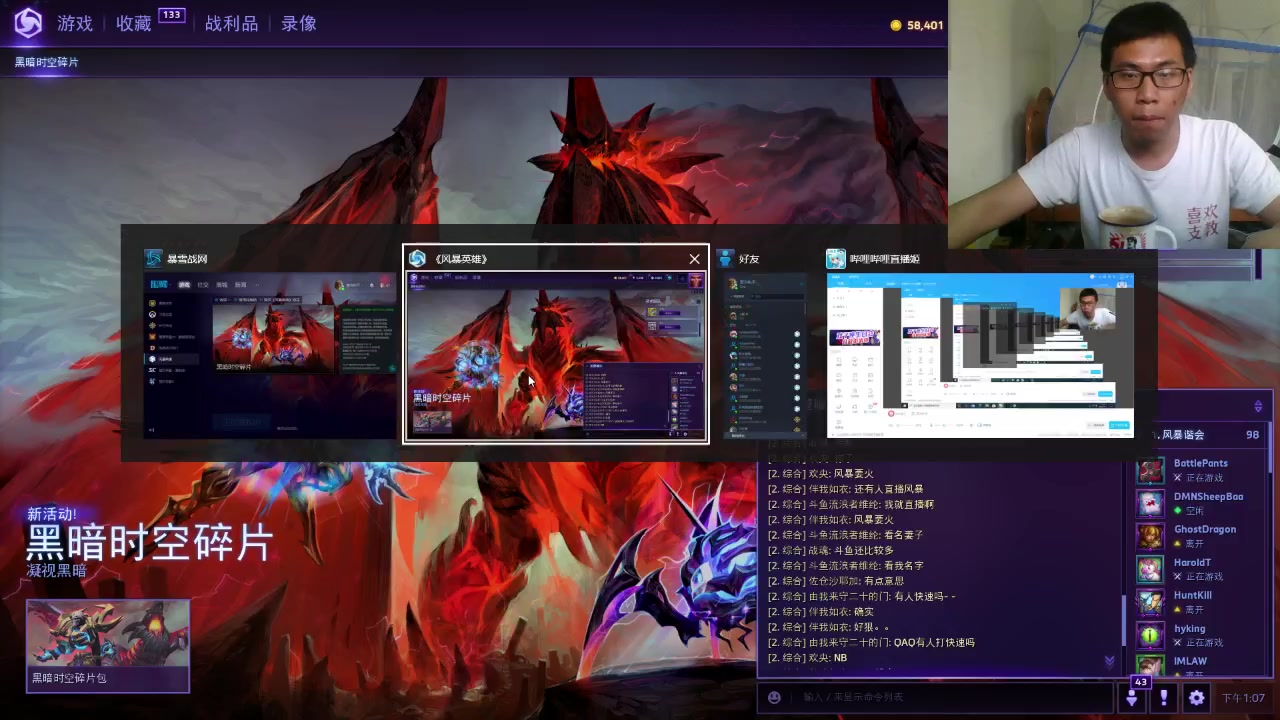This screenshot has width=1280, height=720.
Task: Open the 黑暗时空碎片包 bundle card
Action: [x=108, y=646]
